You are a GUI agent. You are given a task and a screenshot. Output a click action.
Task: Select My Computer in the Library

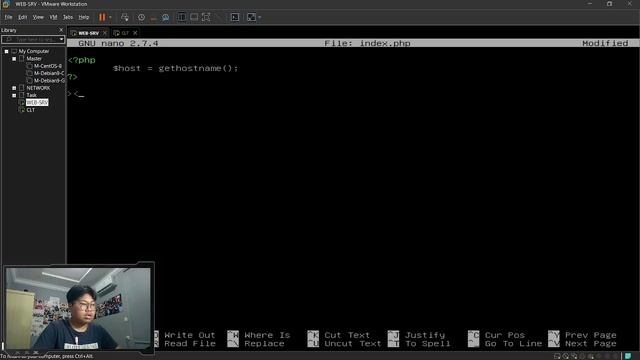[x=33, y=51]
